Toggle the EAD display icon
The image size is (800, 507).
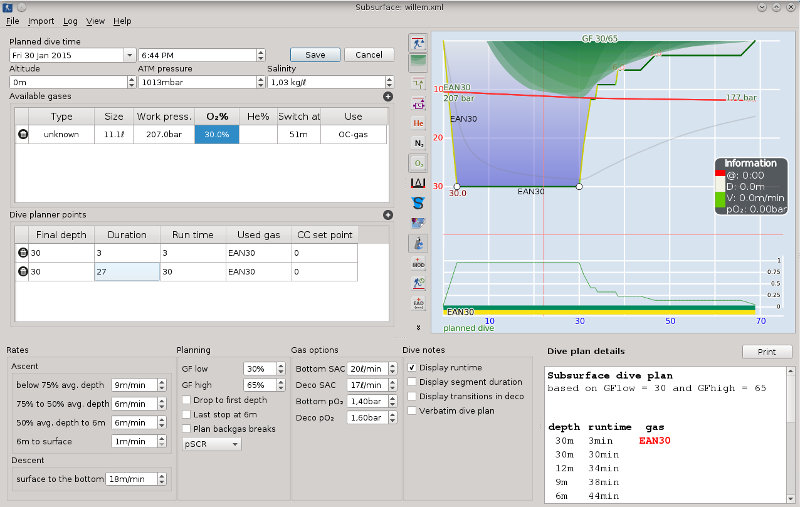[418, 303]
